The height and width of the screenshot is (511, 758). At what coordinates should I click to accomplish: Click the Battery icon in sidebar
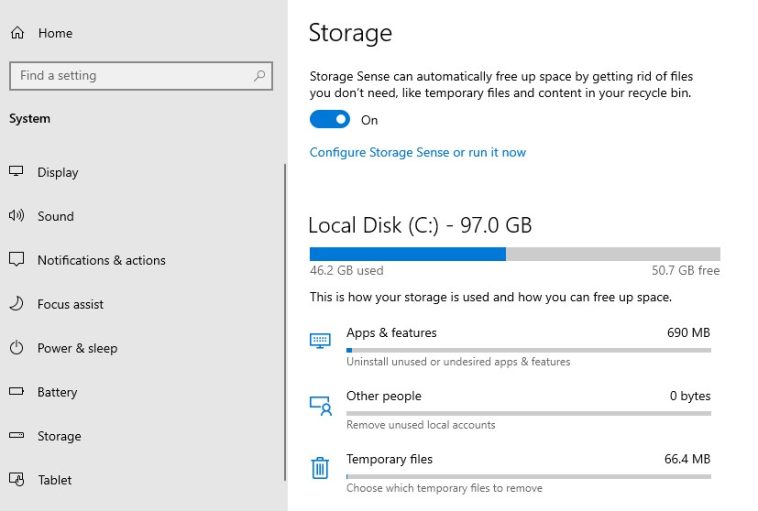coord(16,392)
